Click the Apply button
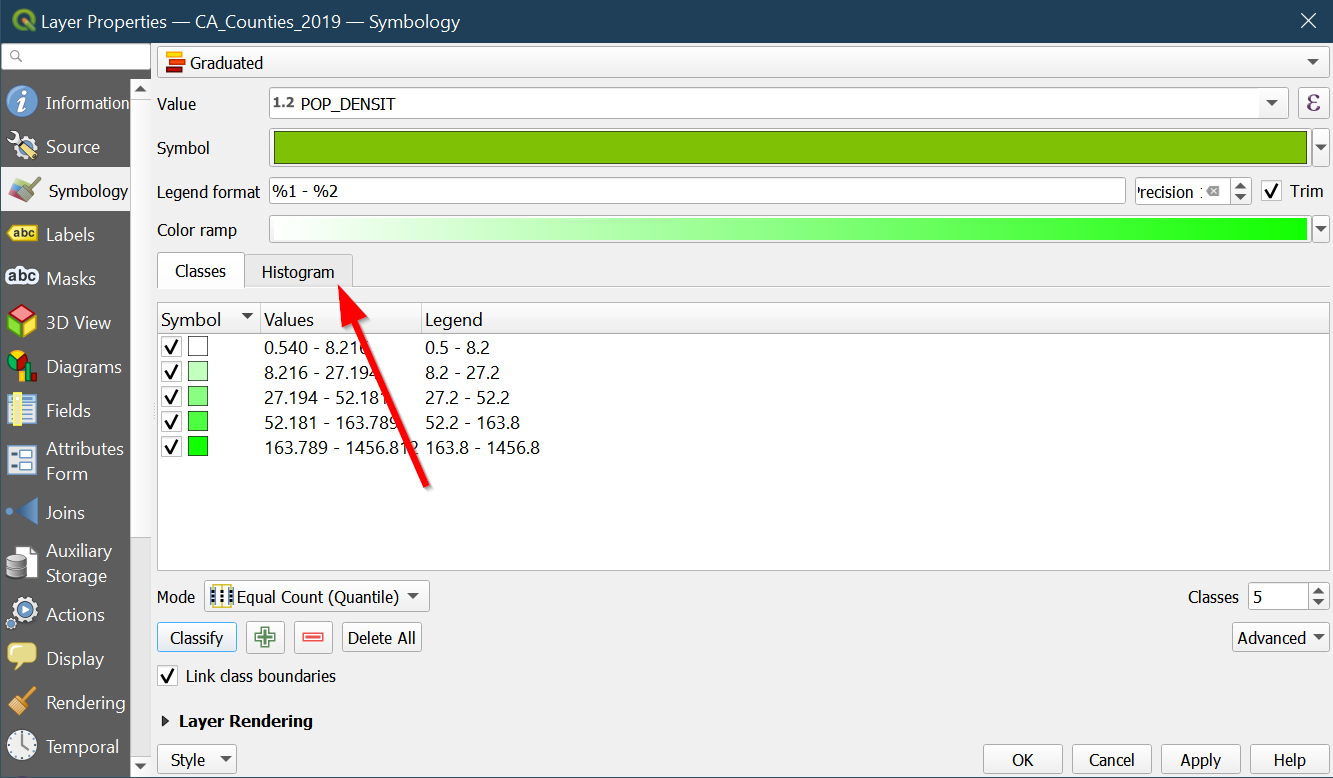This screenshot has width=1333, height=778. click(x=1200, y=760)
